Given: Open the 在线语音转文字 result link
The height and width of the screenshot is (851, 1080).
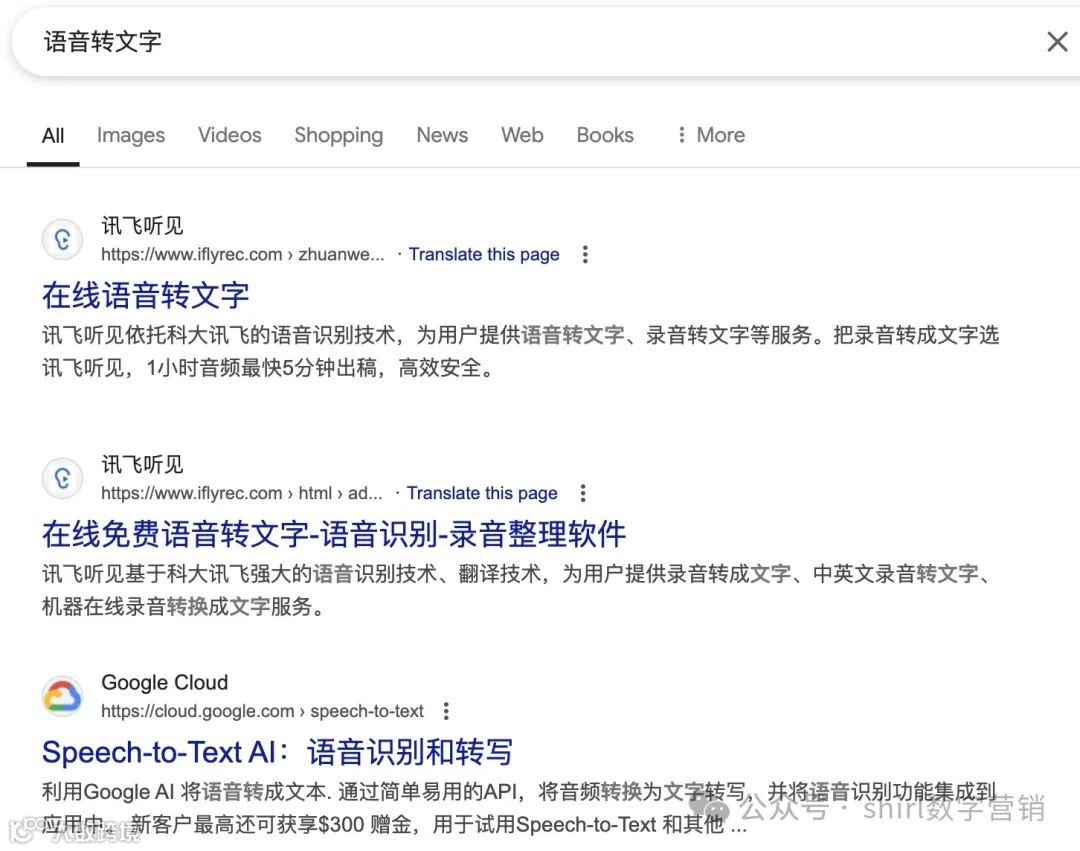Looking at the screenshot, I should pos(145,295).
